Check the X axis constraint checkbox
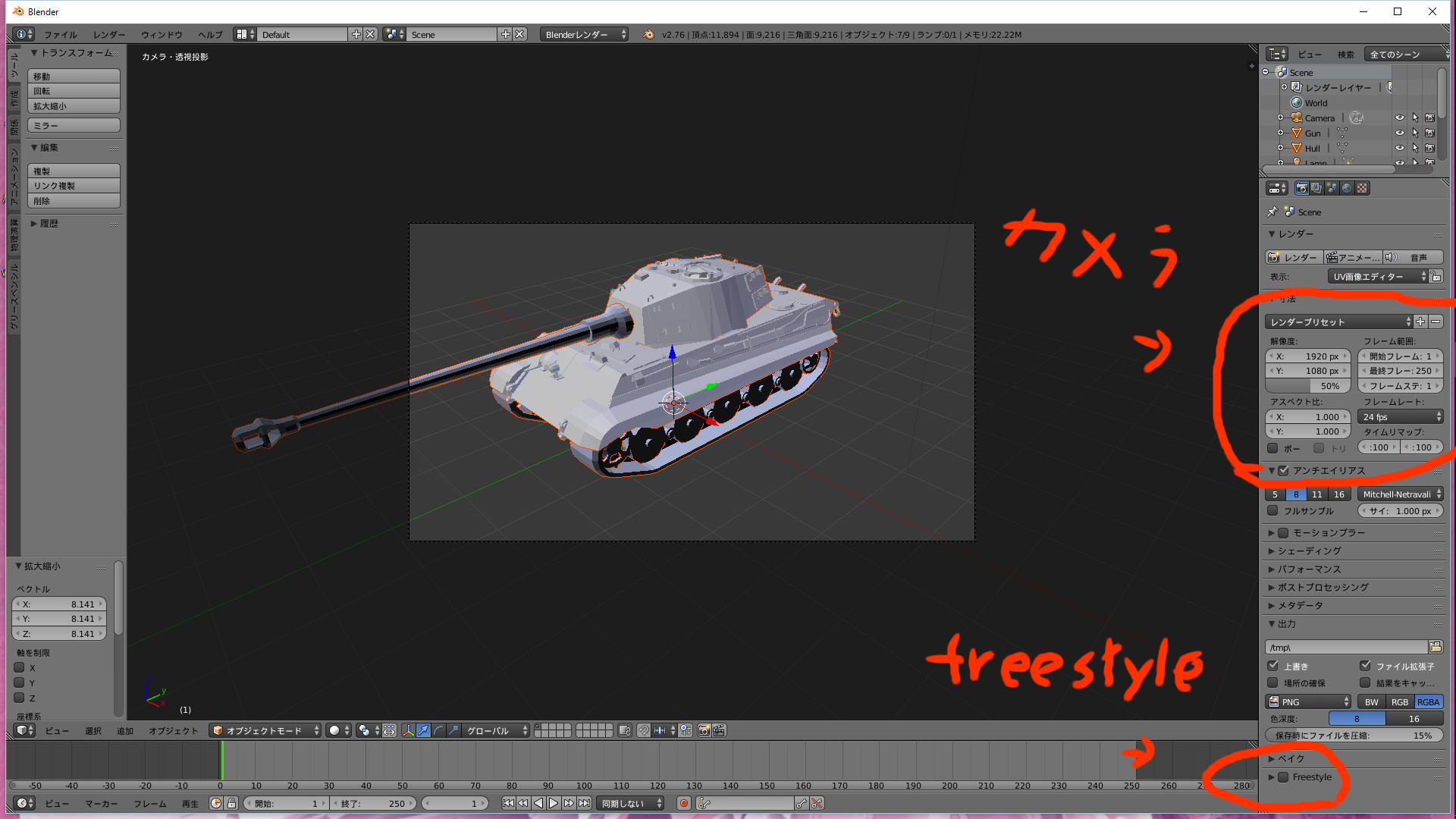The height and width of the screenshot is (819, 1456). [20, 667]
